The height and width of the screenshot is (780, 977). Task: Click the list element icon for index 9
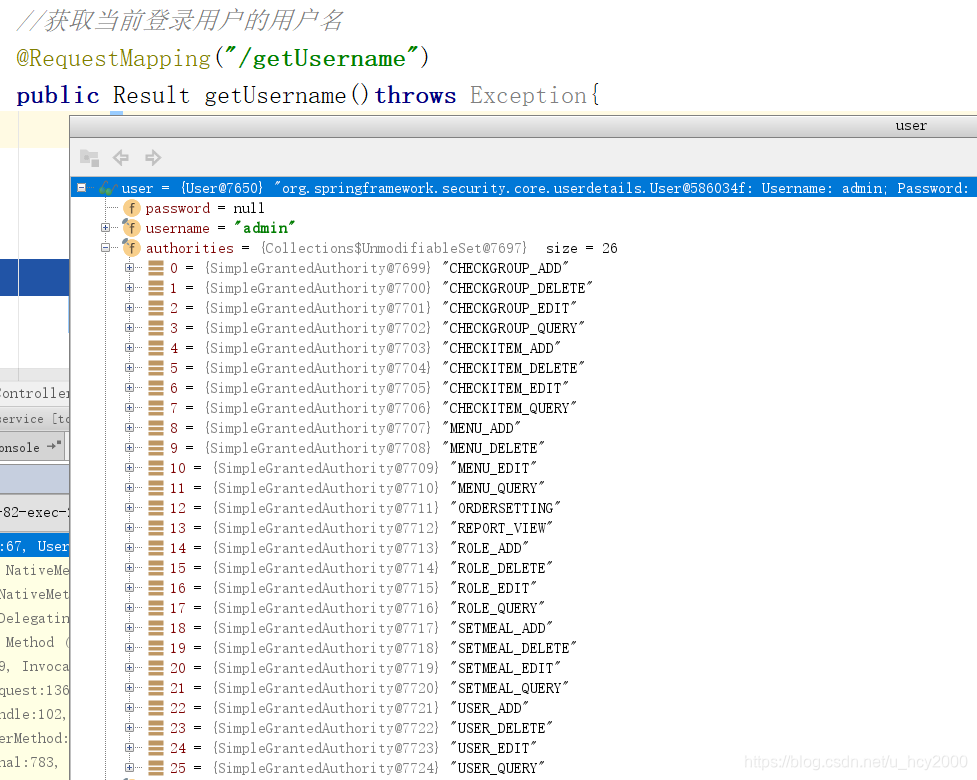pyautogui.click(x=156, y=448)
